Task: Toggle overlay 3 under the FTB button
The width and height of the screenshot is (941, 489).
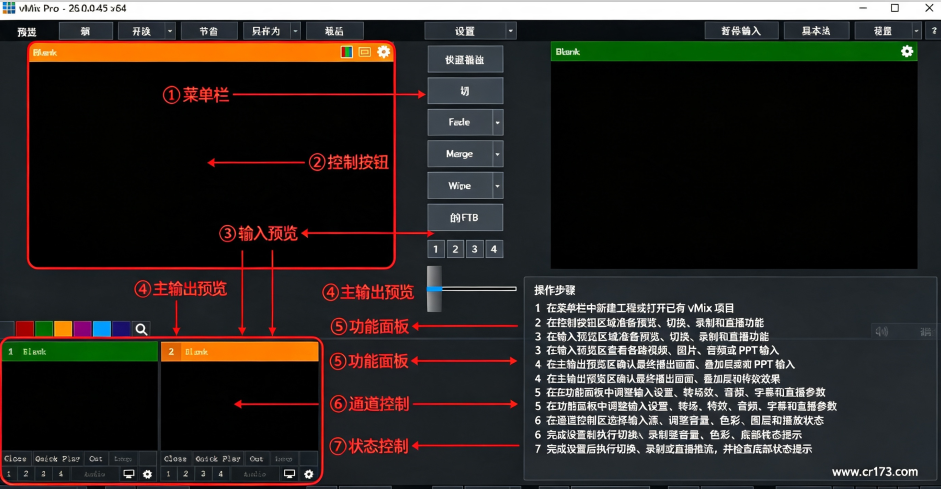Action: [x=474, y=249]
